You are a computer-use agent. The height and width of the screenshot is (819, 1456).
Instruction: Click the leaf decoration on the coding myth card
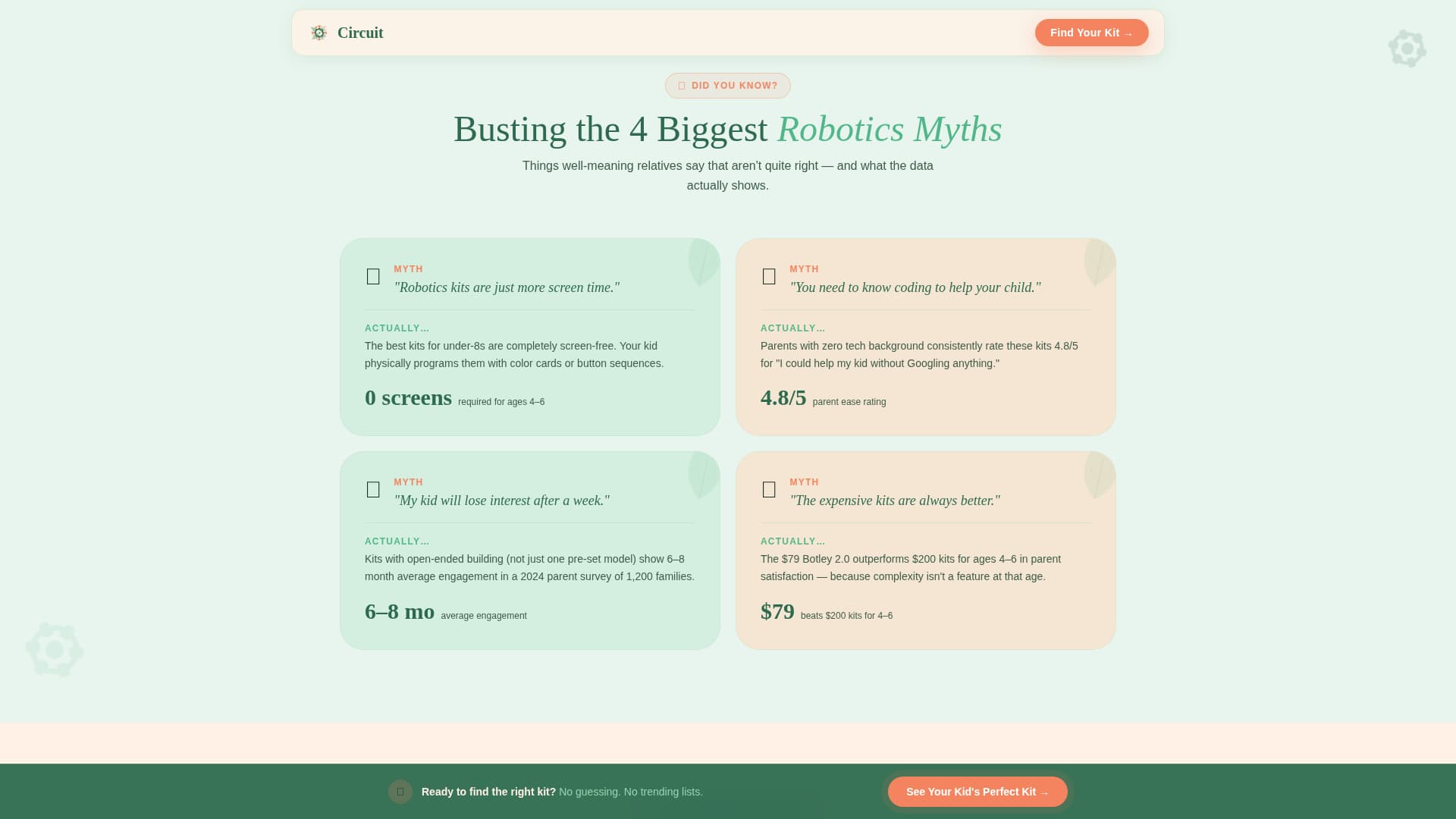tap(1099, 264)
